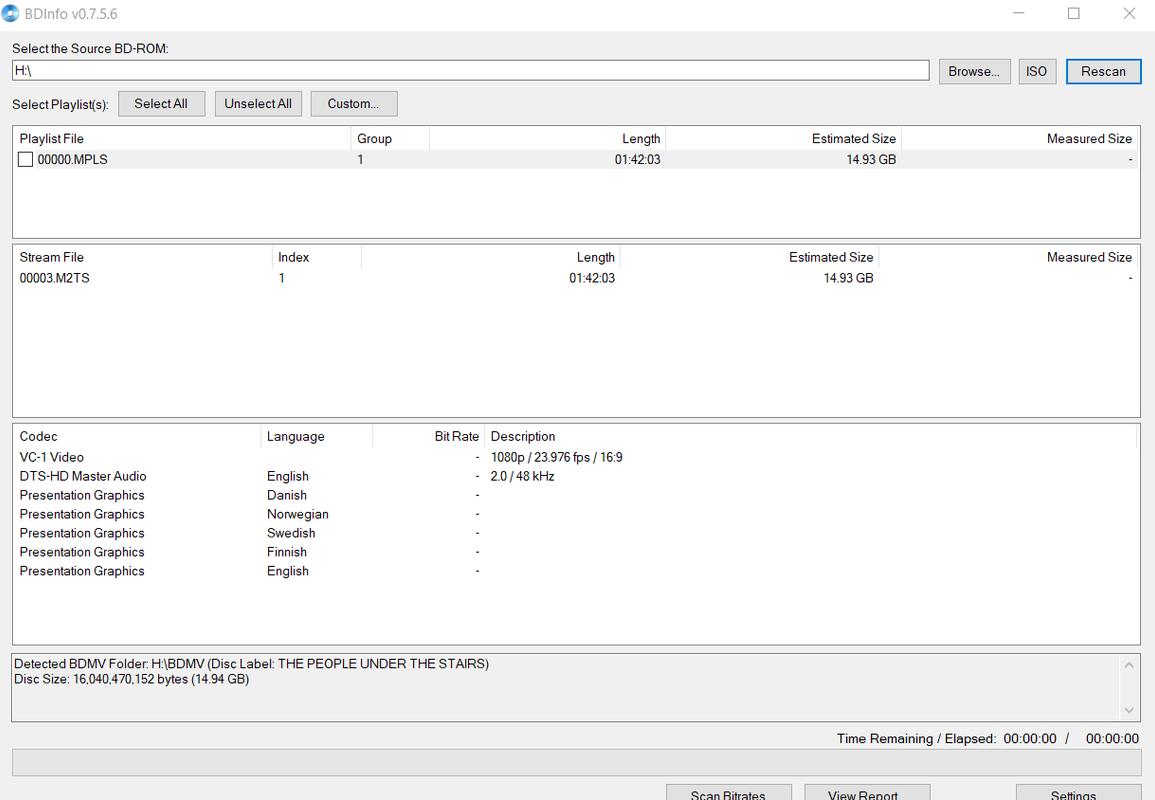Screen dimensions: 1155x800
Task: Tick the 00000.MPLS playlist checkbox
Action: (x=26, y=159)
